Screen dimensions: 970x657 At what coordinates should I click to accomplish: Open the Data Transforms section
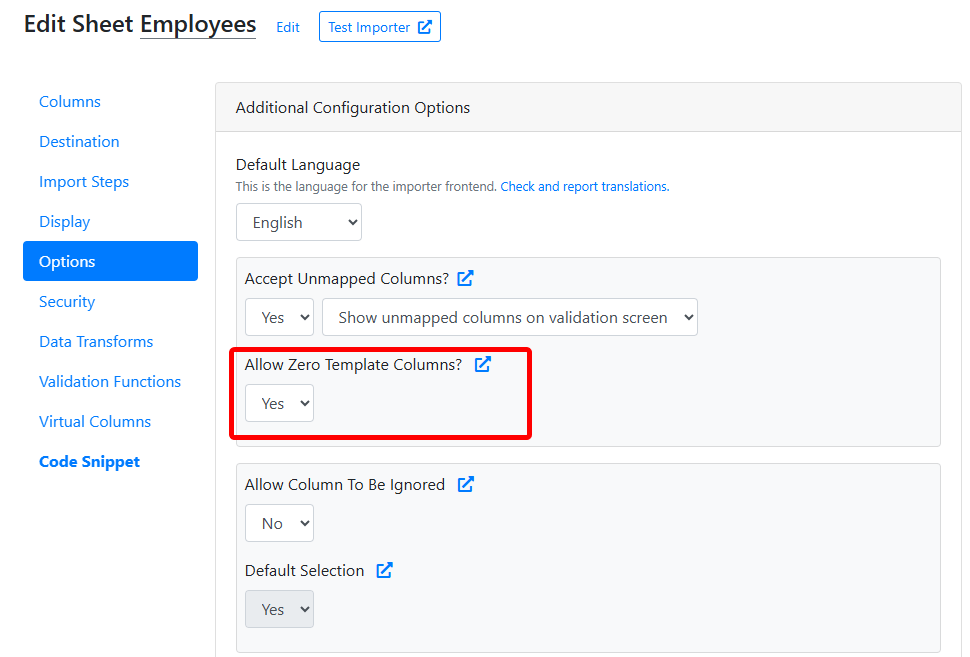coord(96,341)
